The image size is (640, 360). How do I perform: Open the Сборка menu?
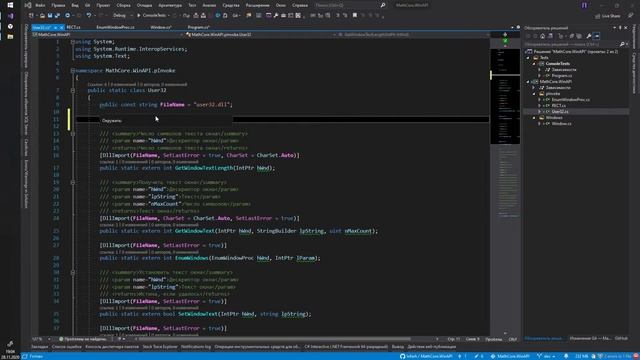[123, 5]
